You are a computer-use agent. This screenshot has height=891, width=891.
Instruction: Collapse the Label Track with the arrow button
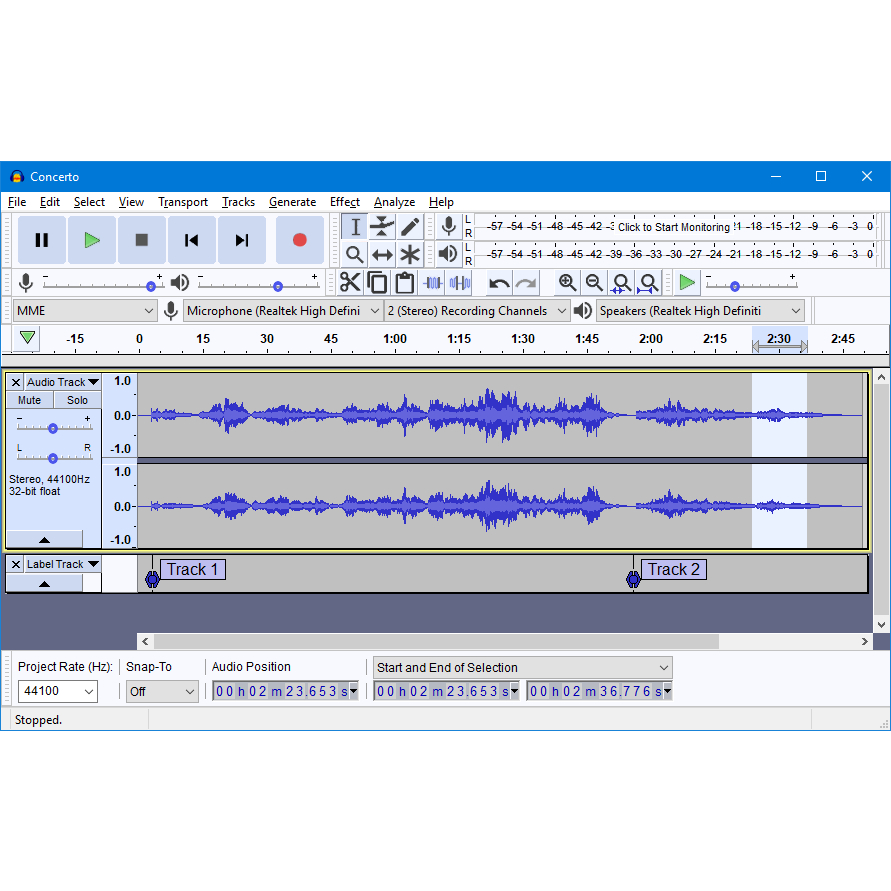point(44,584)
